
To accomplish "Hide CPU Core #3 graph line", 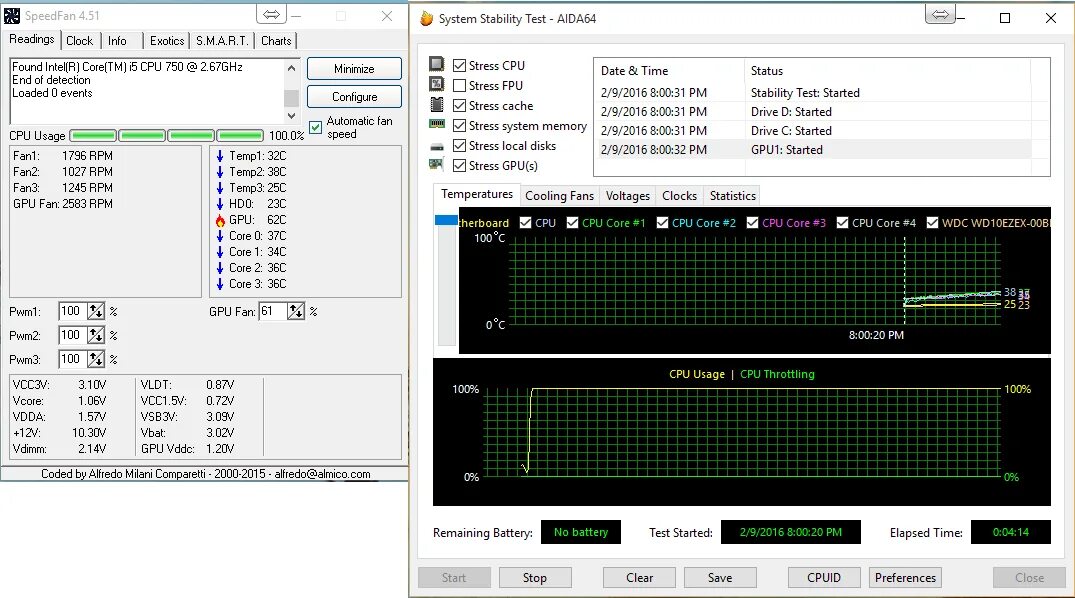I will (x=752, y=223).
